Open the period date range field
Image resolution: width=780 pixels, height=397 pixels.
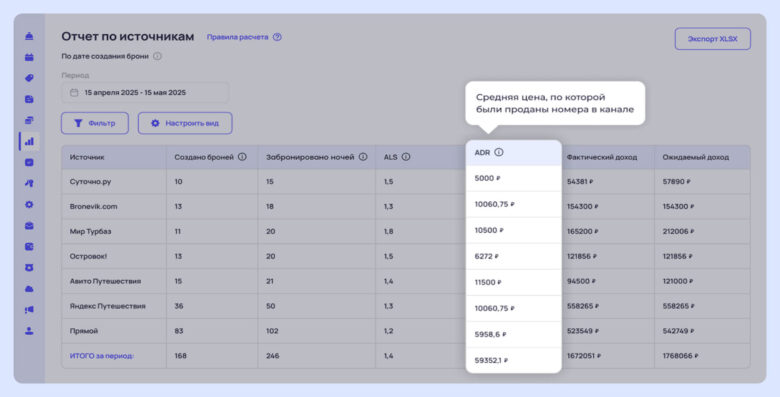(145, 93)
